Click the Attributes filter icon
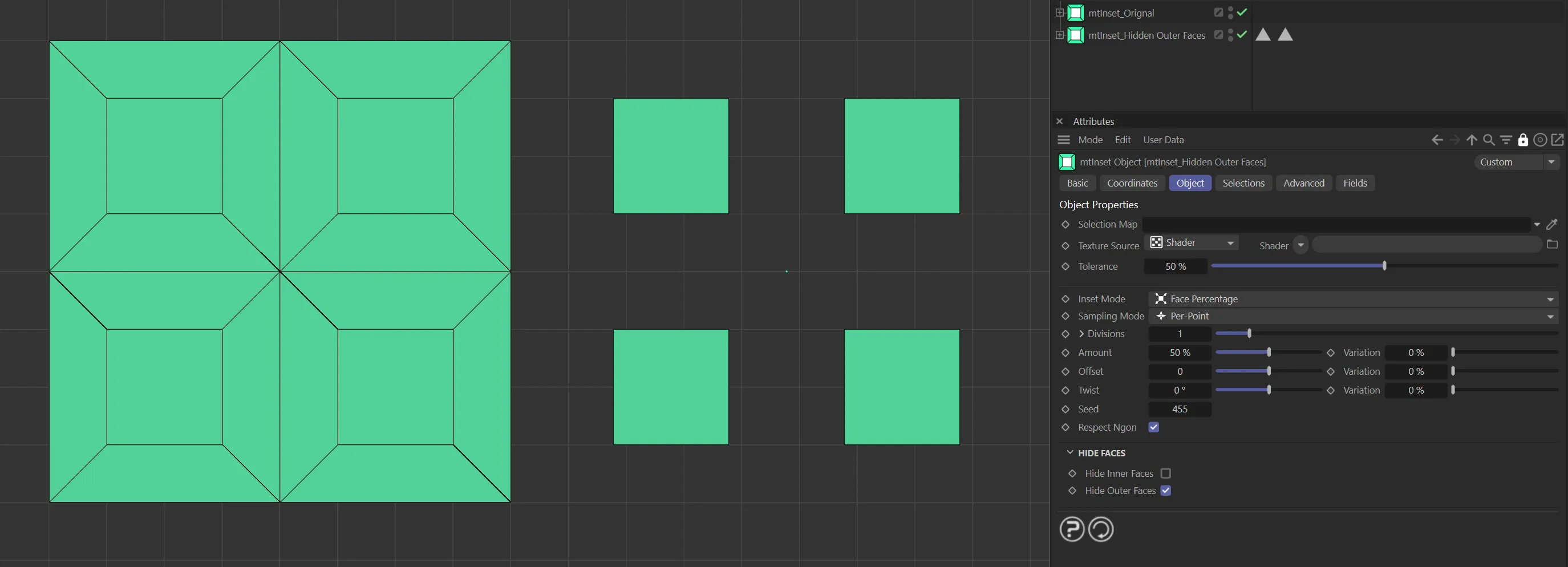The width and height of the screenshot is (1568, 567). 1506,140
